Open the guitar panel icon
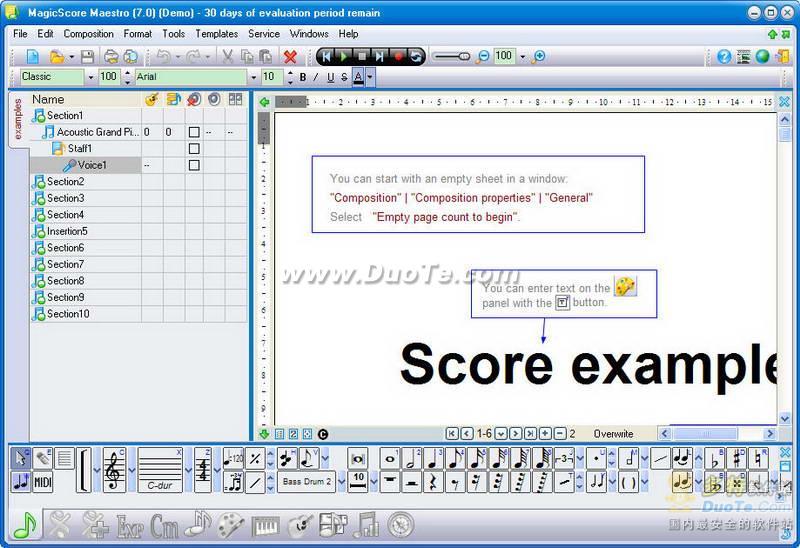 [x=300, y=526]
